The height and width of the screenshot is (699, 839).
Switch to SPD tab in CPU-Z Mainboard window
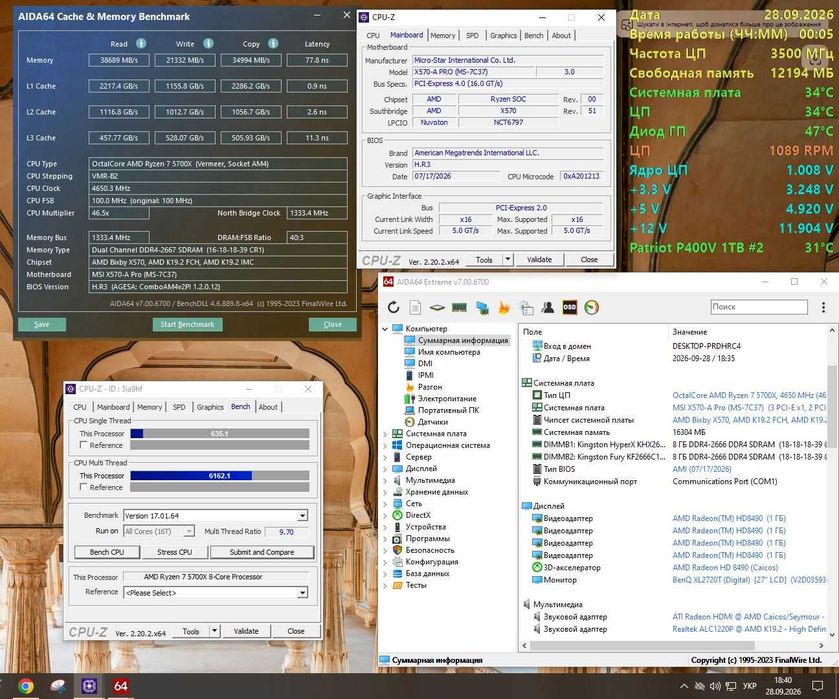(472, 35)
